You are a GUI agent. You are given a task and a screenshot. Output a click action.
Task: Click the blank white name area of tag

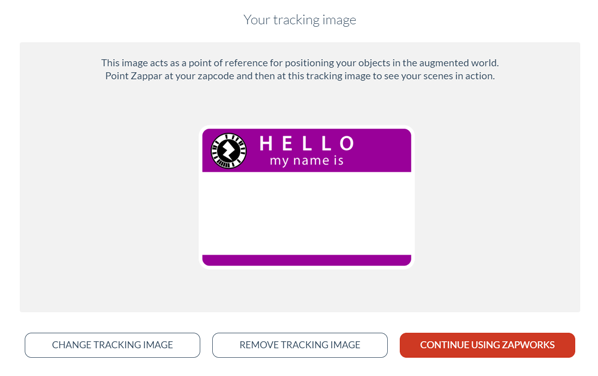click(307, 213)
